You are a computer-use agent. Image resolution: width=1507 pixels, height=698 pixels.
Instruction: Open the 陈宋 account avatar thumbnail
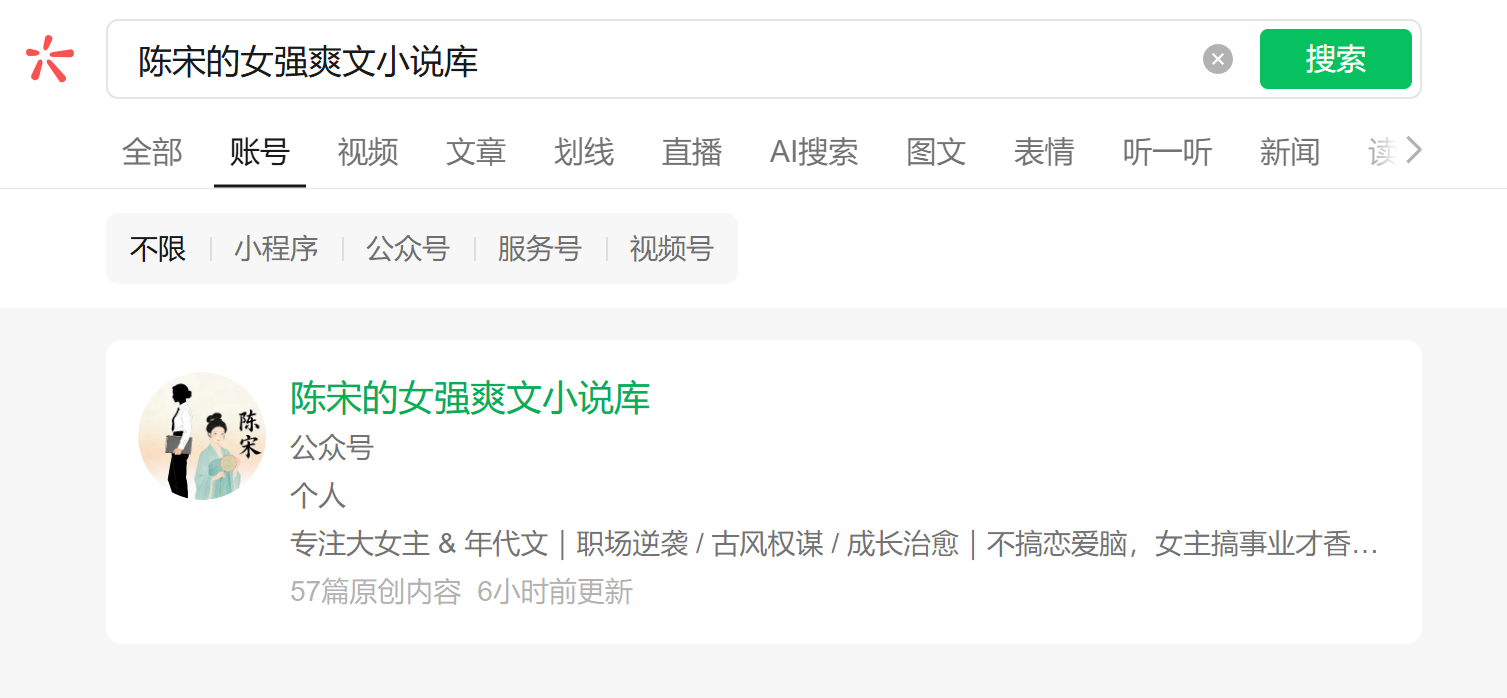[x=202, y=436]
